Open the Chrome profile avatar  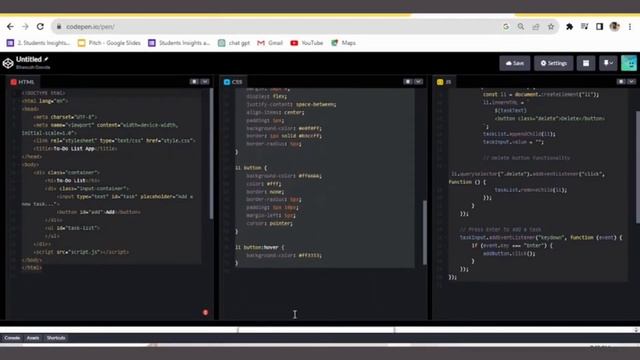614,27
